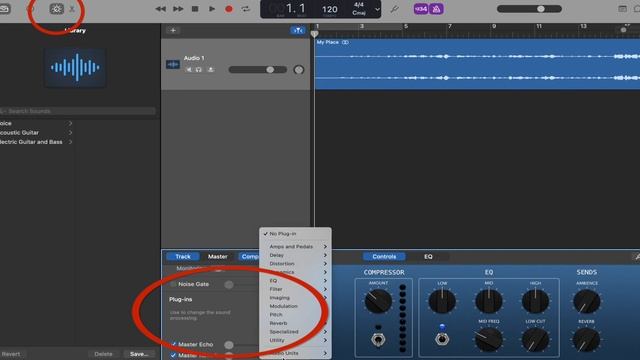This screenshot has height=360, width=640.
Task: Switch to the Track tab
Action: 183,256
